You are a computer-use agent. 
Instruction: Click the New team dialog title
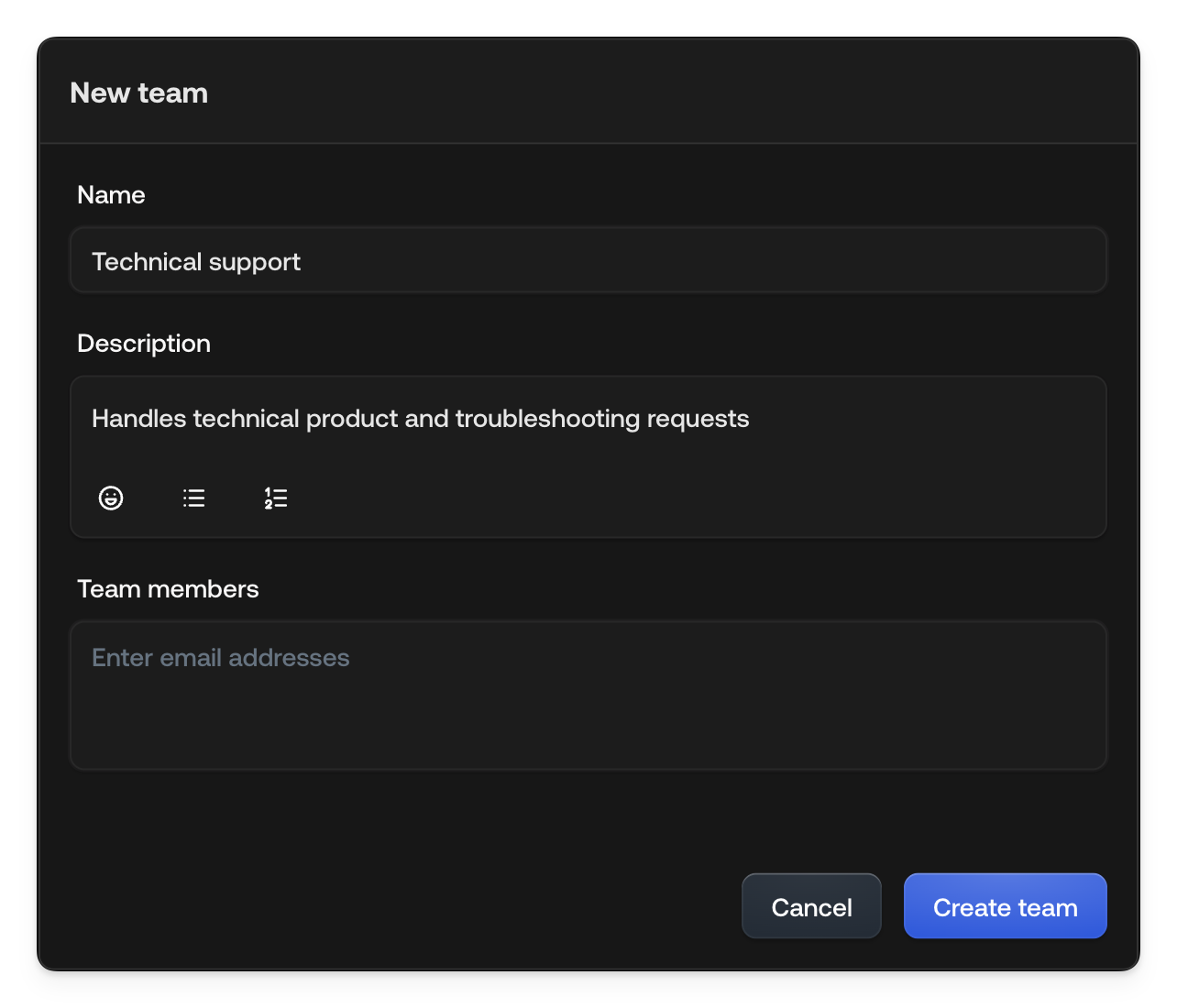pyautogui.click(x=138, y=92)
